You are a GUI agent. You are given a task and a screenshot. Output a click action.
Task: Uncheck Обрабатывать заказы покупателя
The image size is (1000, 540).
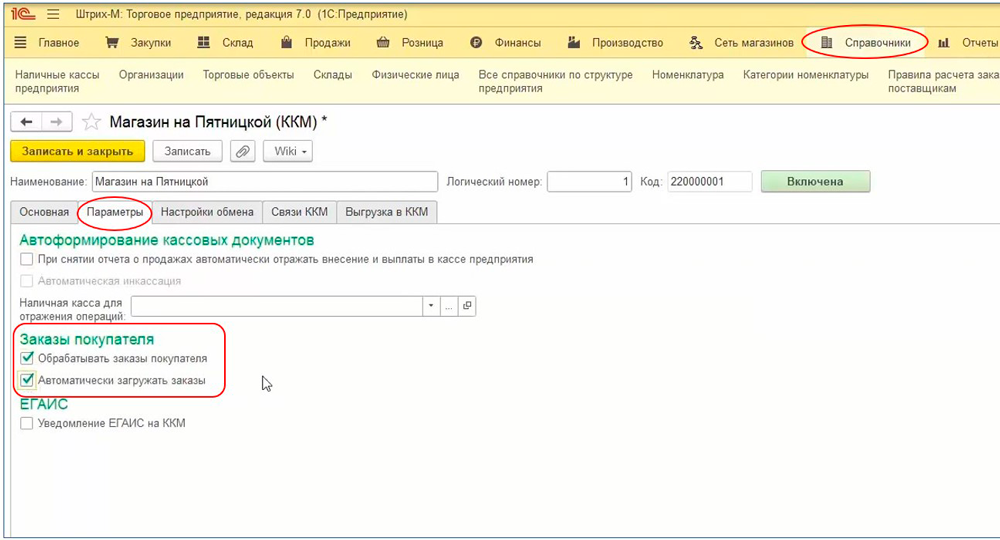[27, 358]
